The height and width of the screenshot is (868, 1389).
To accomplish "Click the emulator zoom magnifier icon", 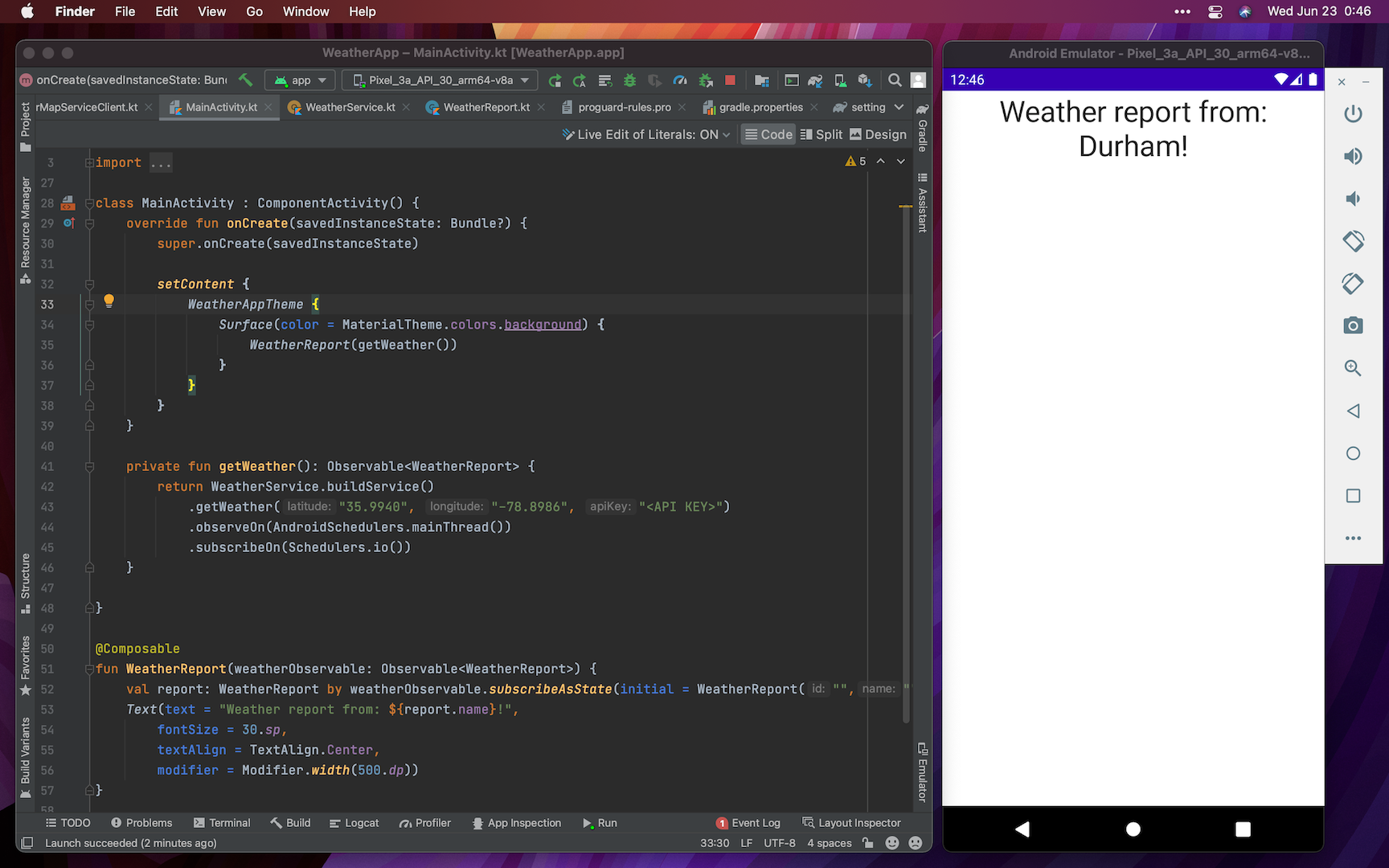I will click(x=1353, y=368).
